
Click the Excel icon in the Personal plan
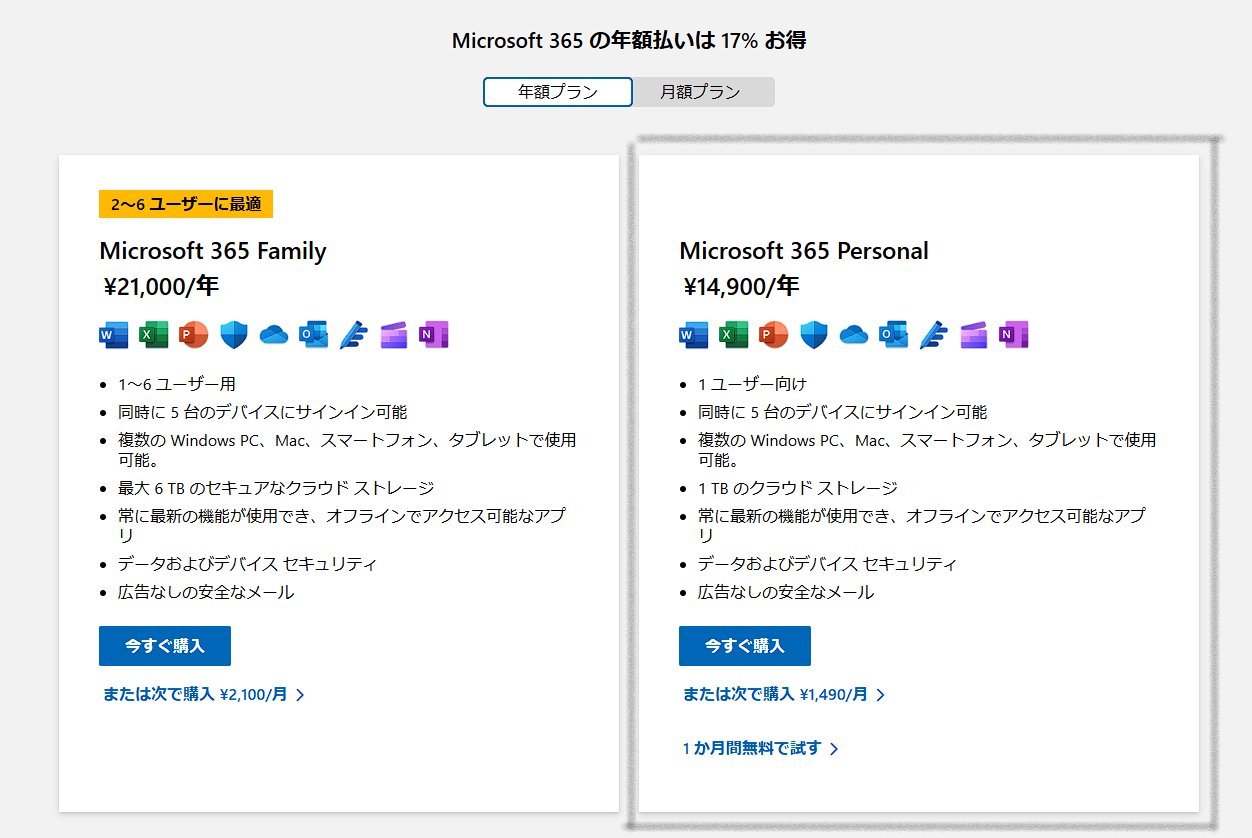(734, 335)
